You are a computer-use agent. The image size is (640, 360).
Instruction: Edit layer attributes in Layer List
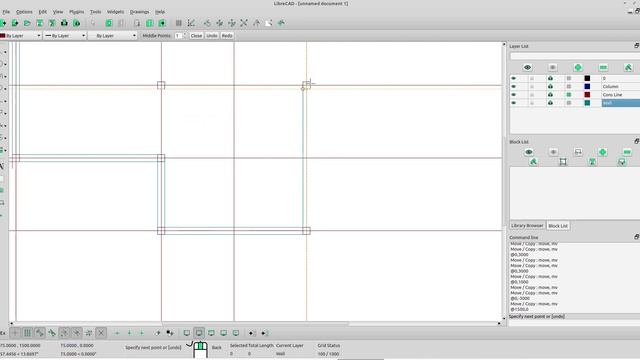coord(628,67)
